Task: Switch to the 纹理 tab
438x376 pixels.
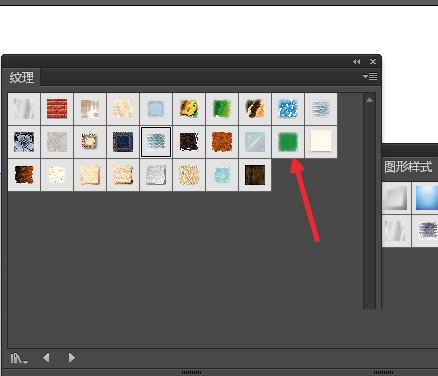Action: pos(22,78)
